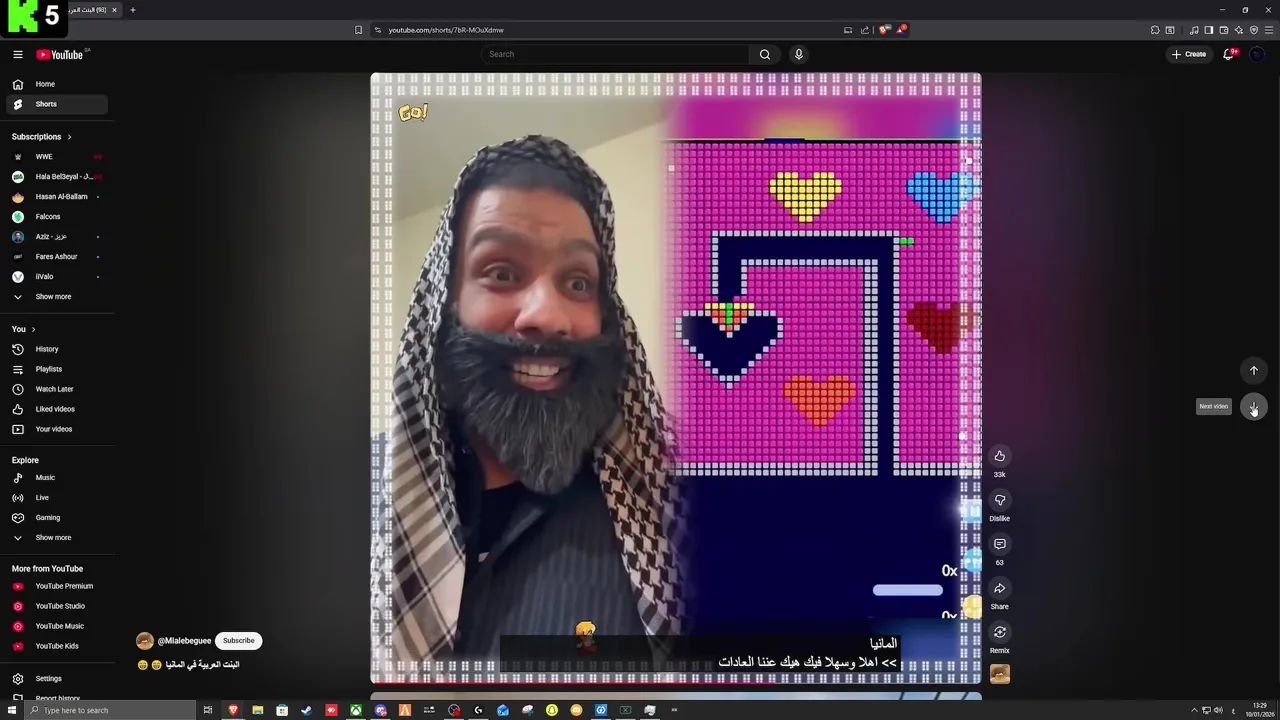
Task: Open Watch Later in sidebar
Action: point(57,389)
